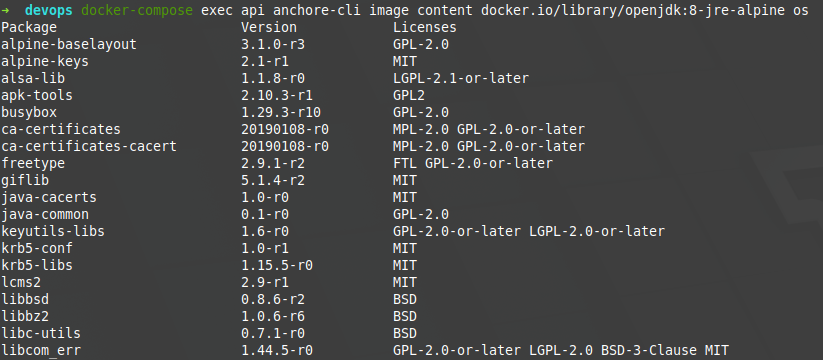823x360 pixels.
Task: Click the java-cacerts package name
Action: pos(49,197)
